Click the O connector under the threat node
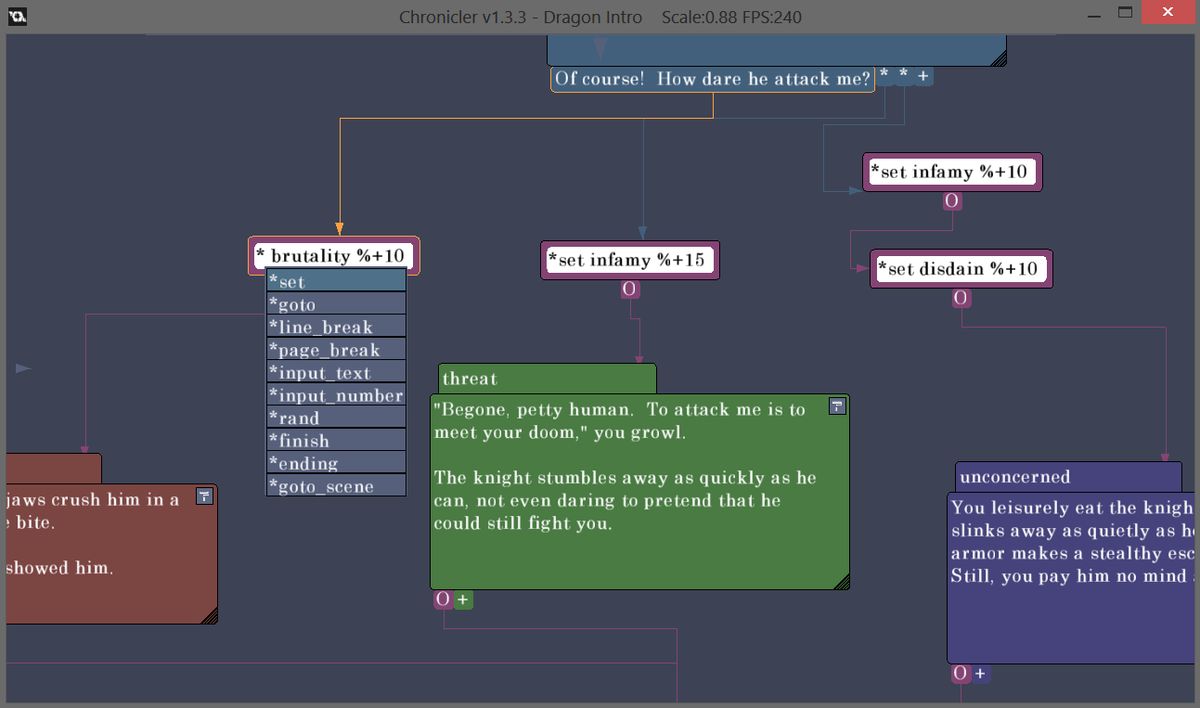Viewport: 1200px width, 708px height. click(x=443, y=600)
